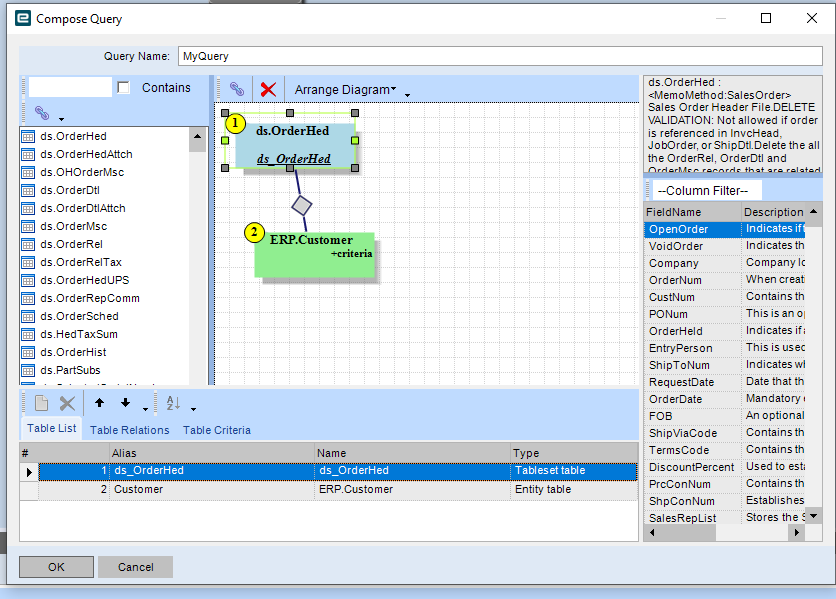Image resolution: width=836 pixels, height=599 pixels.
Task: Click the move down arrow icon
Action: (x=125, y=403)
